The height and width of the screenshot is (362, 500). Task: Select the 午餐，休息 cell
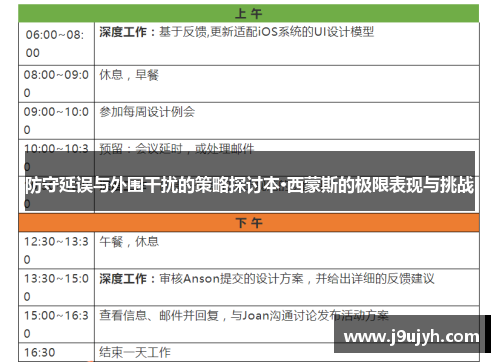point(287,250)
